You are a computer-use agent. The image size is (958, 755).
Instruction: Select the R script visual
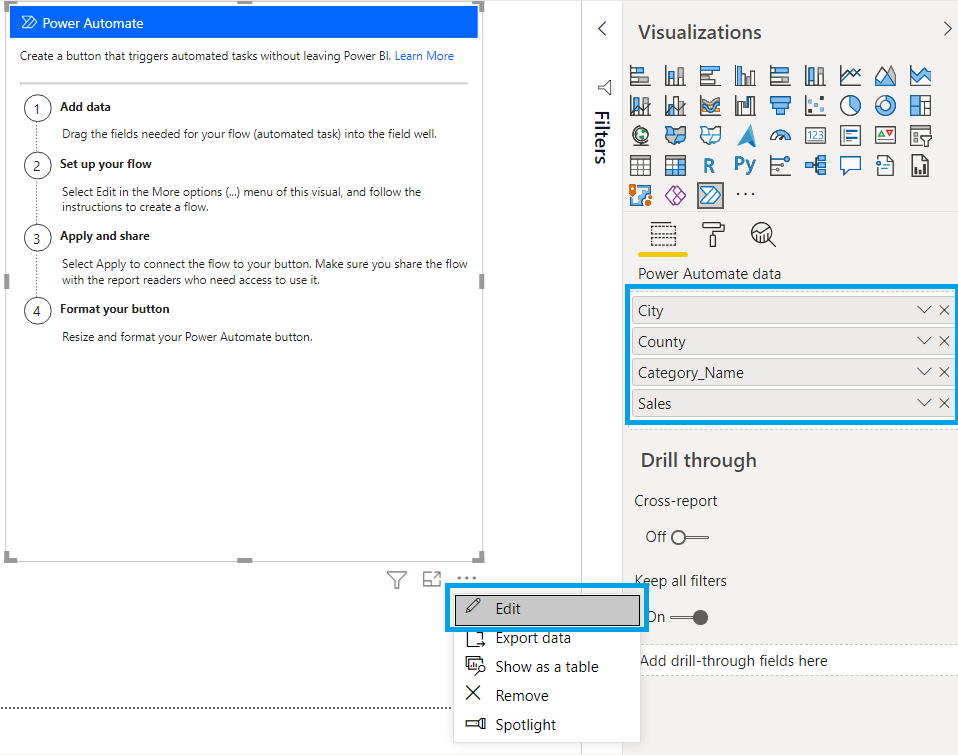click(x=709, y=165)
